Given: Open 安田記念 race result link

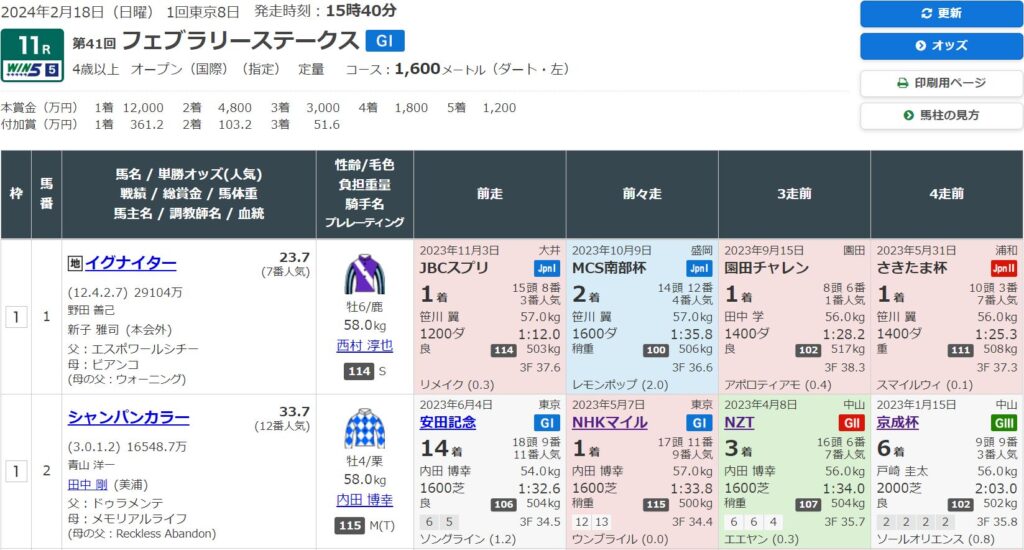Looking at the screenshot, I should [447, 423].
